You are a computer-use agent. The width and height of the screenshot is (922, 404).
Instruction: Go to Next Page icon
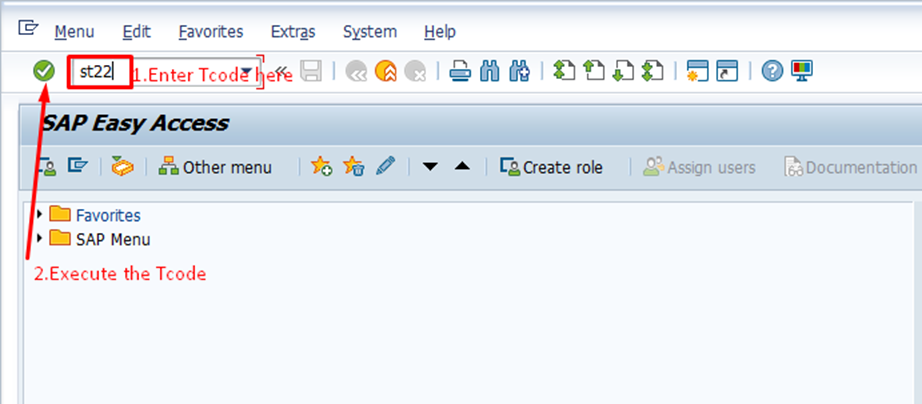point(623,72)
